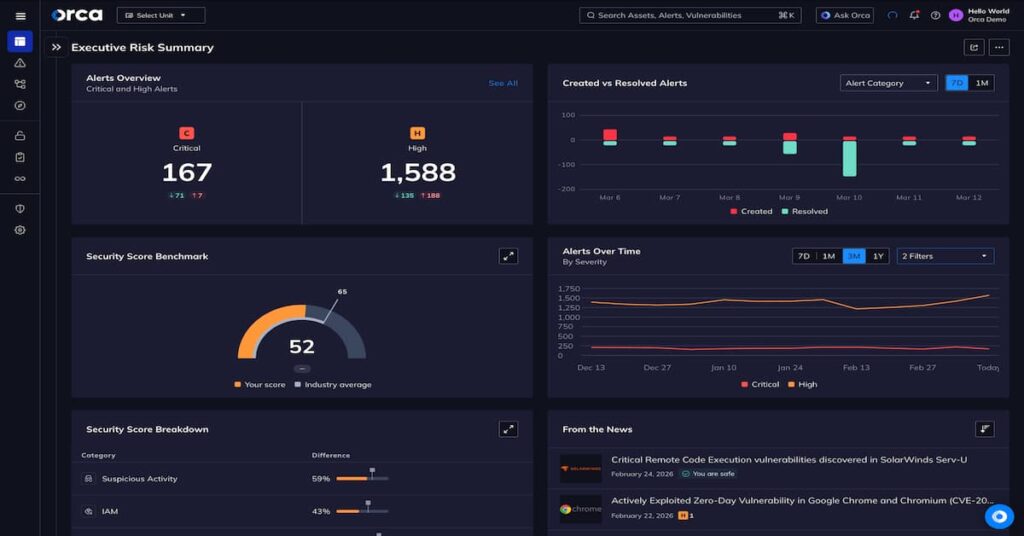Screen dimensions: 1024x536
Task: Toggle Critical series in Alerts Over Time legend
Action: tap(760, 385)
